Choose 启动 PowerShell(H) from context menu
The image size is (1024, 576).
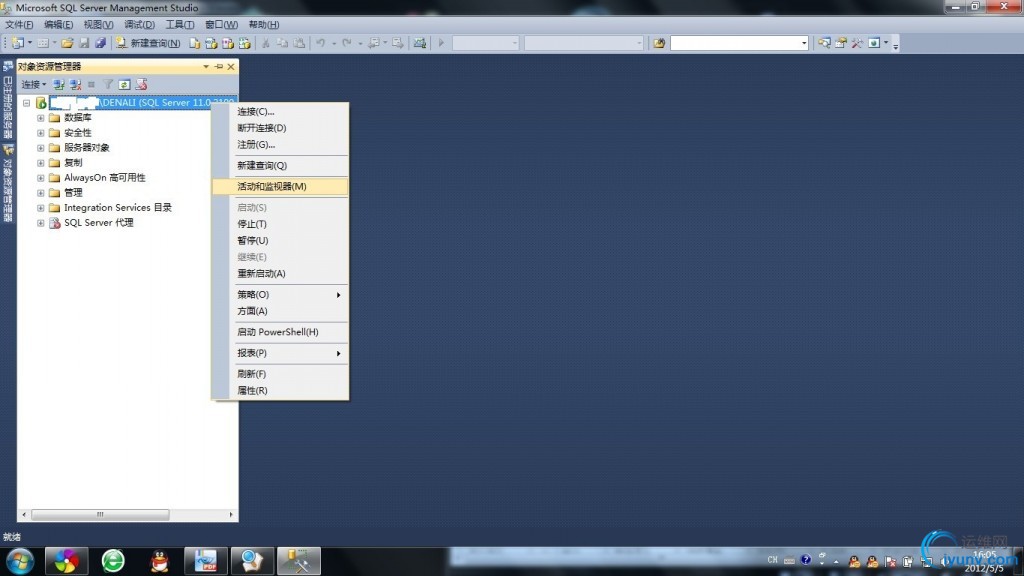[x=280, y=332]
